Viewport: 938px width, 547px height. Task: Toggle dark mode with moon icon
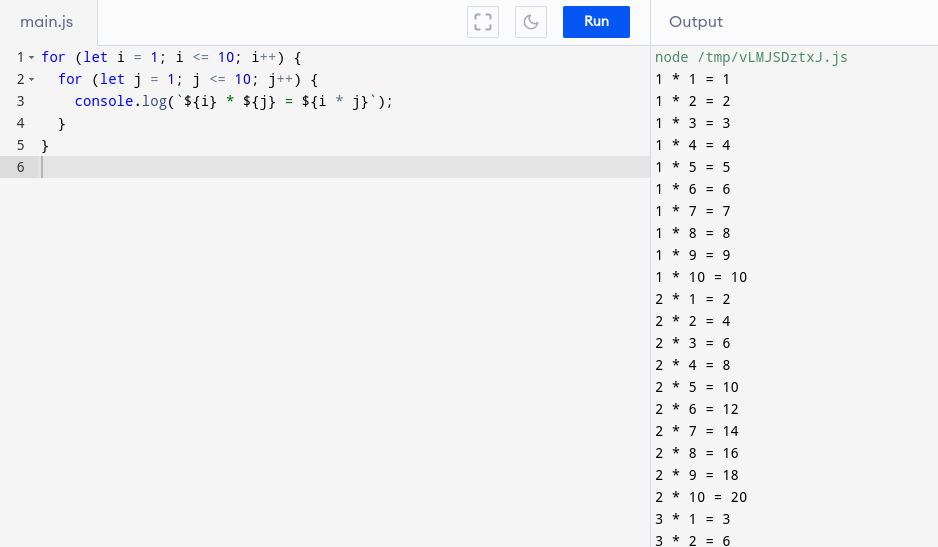point(531,22)
